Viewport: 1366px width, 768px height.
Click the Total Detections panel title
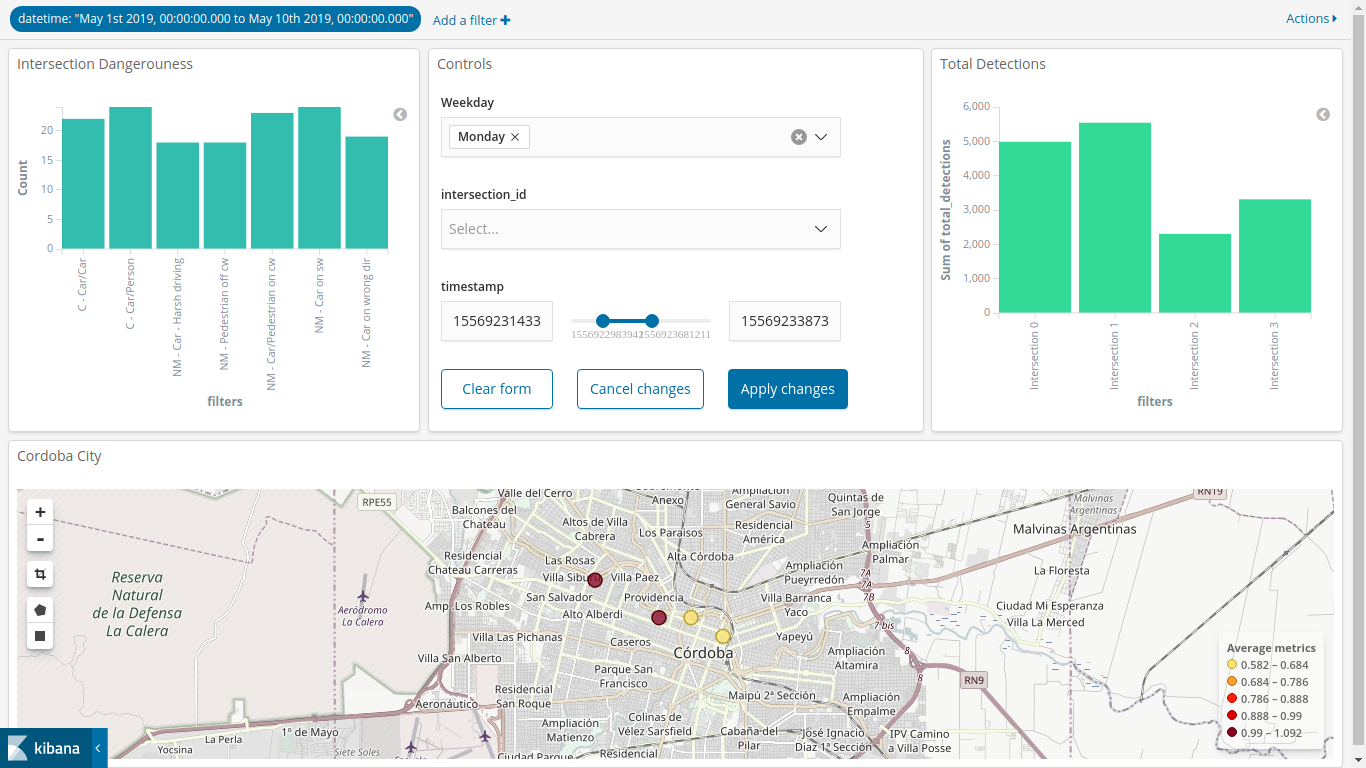(993, 64)
